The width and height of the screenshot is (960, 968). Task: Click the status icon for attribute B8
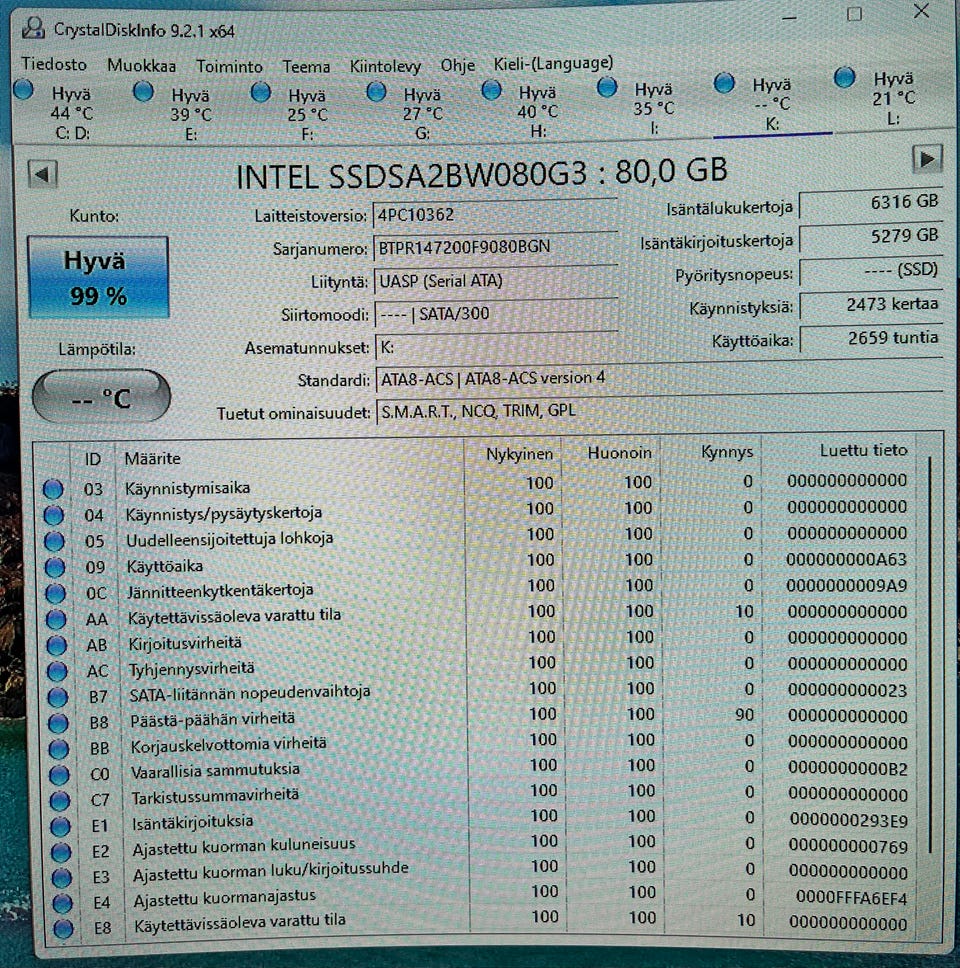click(x=59, y=722)
